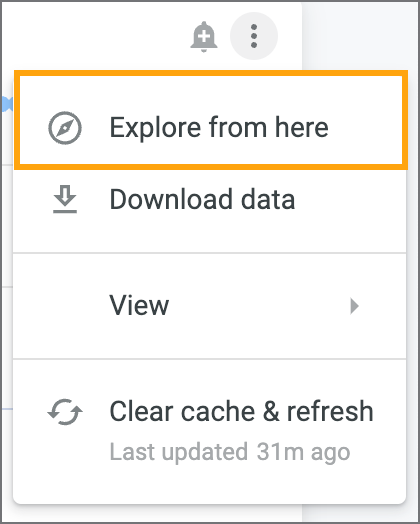
Task: Choose Download data option
Action: tap(209, 200)
